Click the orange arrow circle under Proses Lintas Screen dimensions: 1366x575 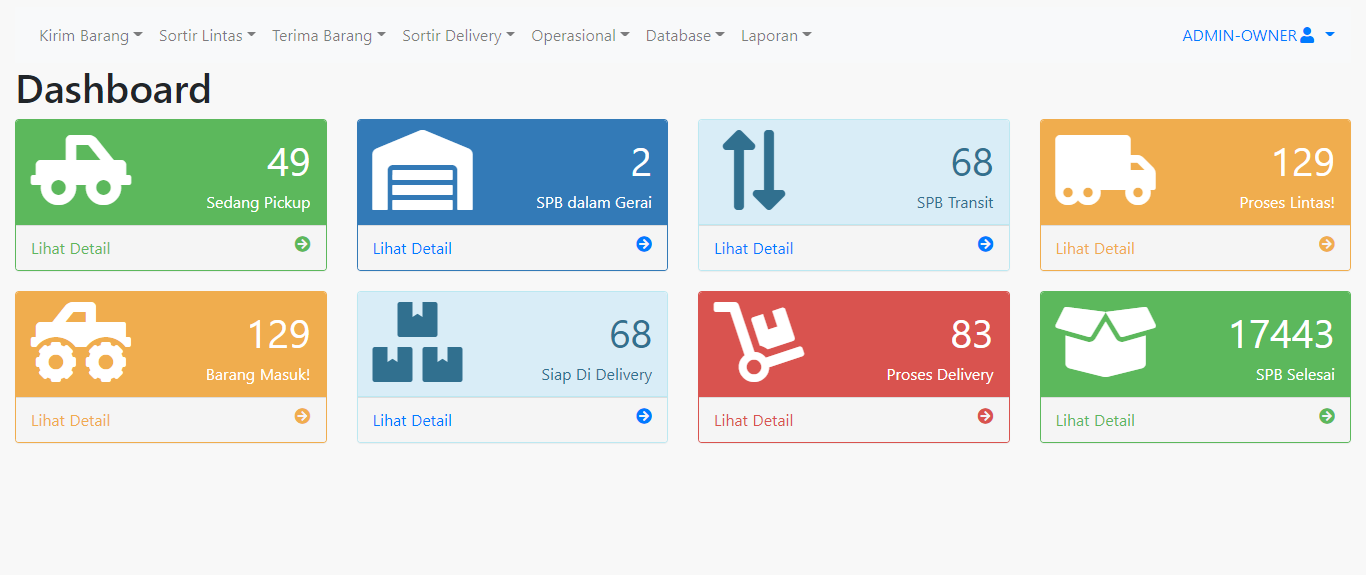1327,244
